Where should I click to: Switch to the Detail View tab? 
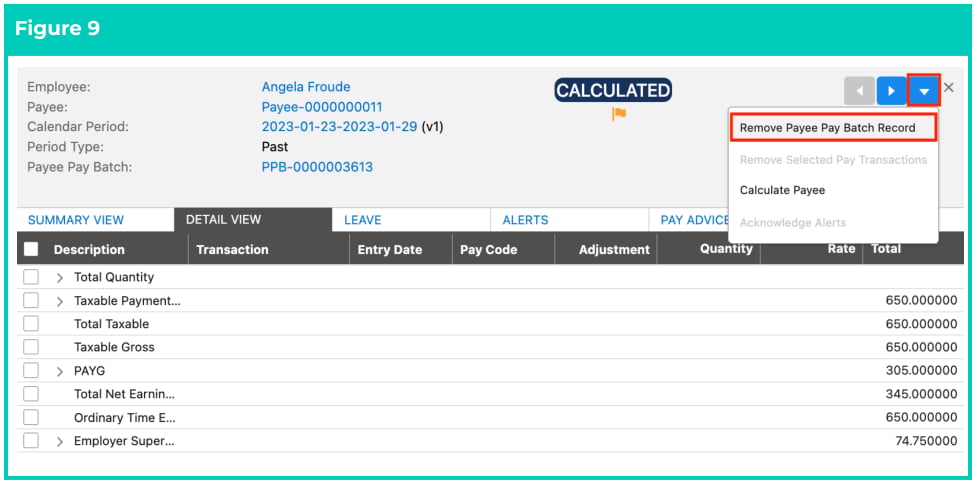coord(253,220)
